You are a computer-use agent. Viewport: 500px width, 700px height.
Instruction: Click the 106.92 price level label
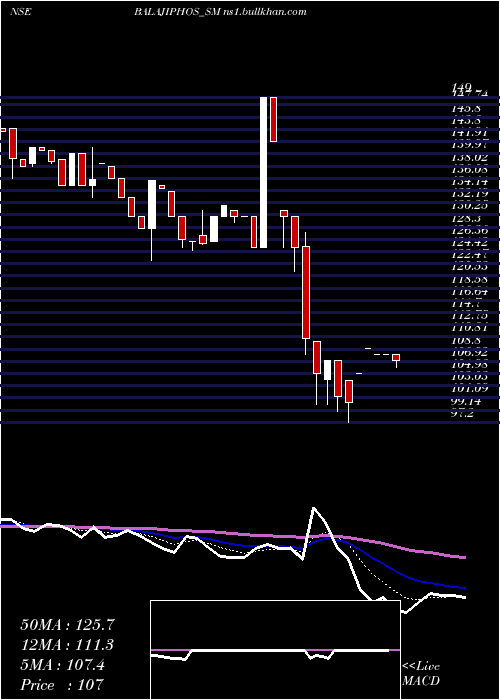click(x=470, y=354)
